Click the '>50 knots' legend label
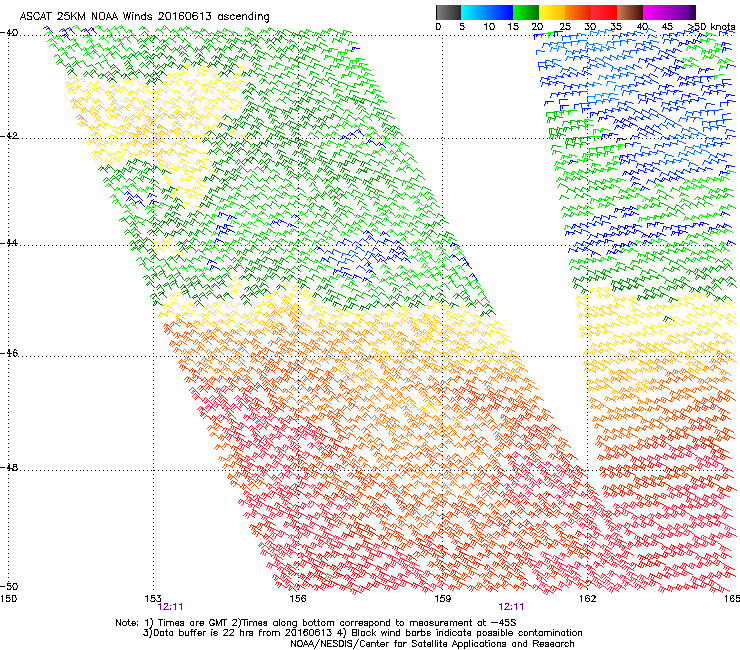 point(711,27)
